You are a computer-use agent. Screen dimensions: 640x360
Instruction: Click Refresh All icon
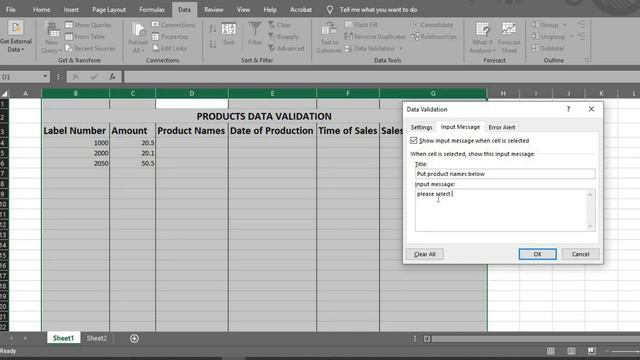point(138,30)
